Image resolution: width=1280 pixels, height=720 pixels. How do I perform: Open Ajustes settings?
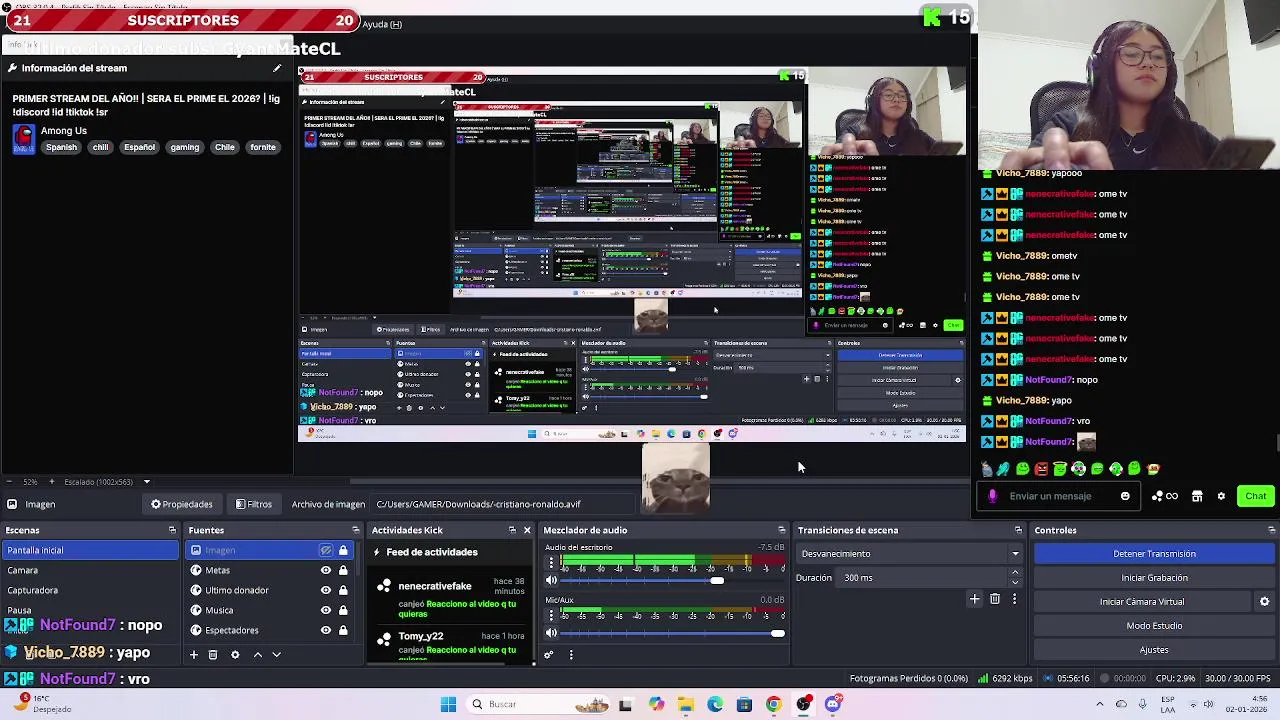click(1154, 650)
